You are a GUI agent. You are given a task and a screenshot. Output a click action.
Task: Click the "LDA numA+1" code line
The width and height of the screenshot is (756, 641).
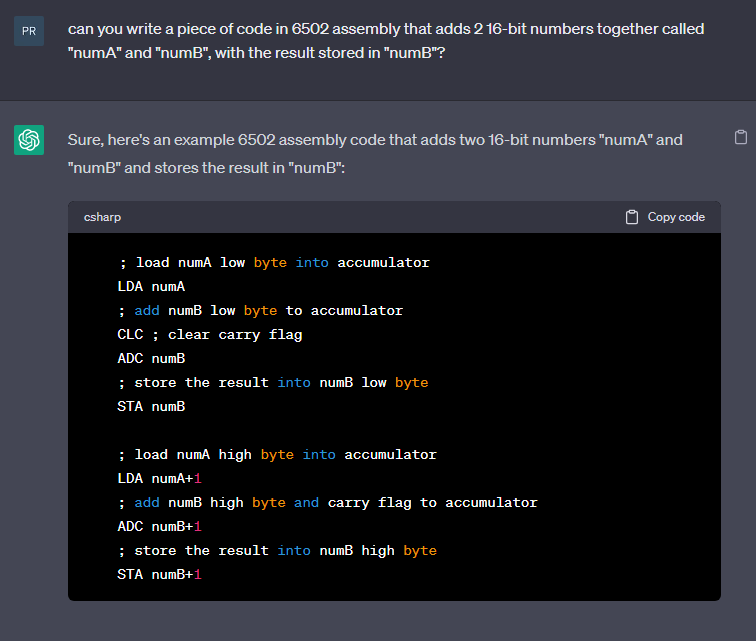(x=159, y=479)
